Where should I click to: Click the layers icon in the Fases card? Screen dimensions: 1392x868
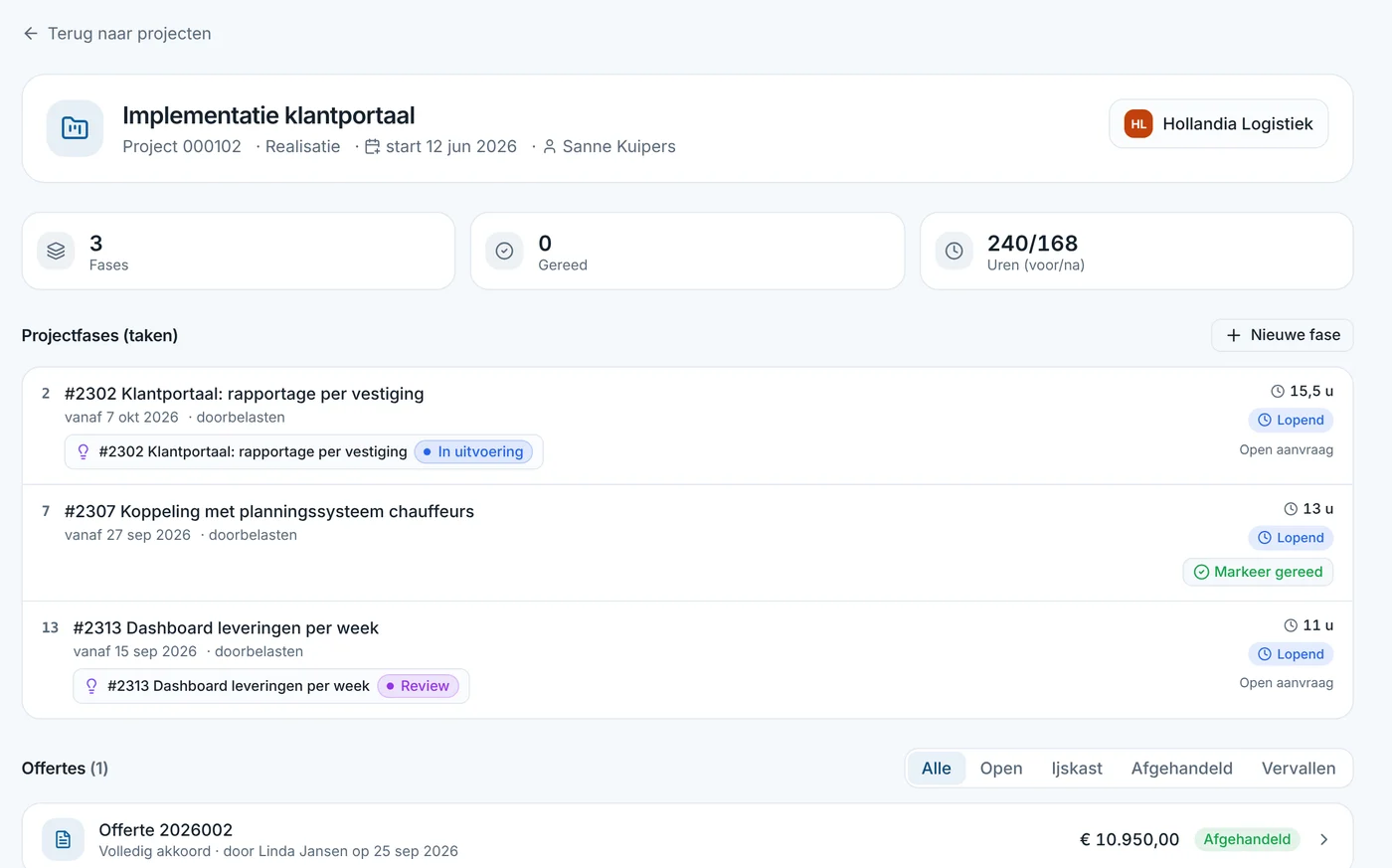coord(56,252)
